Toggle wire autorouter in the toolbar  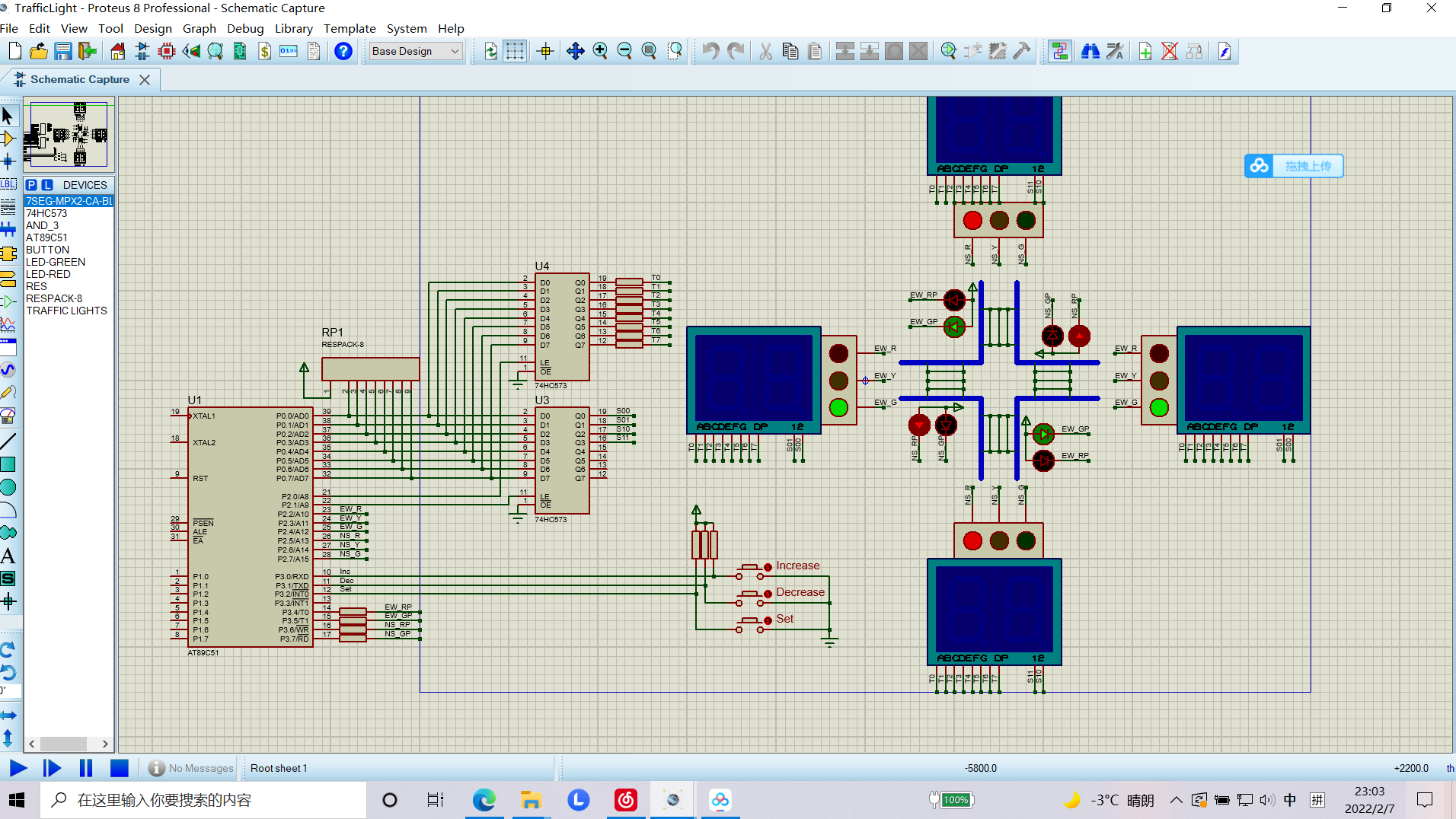click(1059, 51)
